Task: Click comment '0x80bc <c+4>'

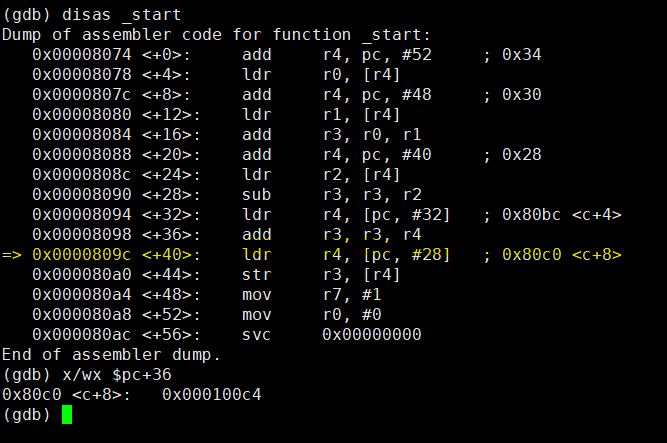Action: tap(562, 215)
